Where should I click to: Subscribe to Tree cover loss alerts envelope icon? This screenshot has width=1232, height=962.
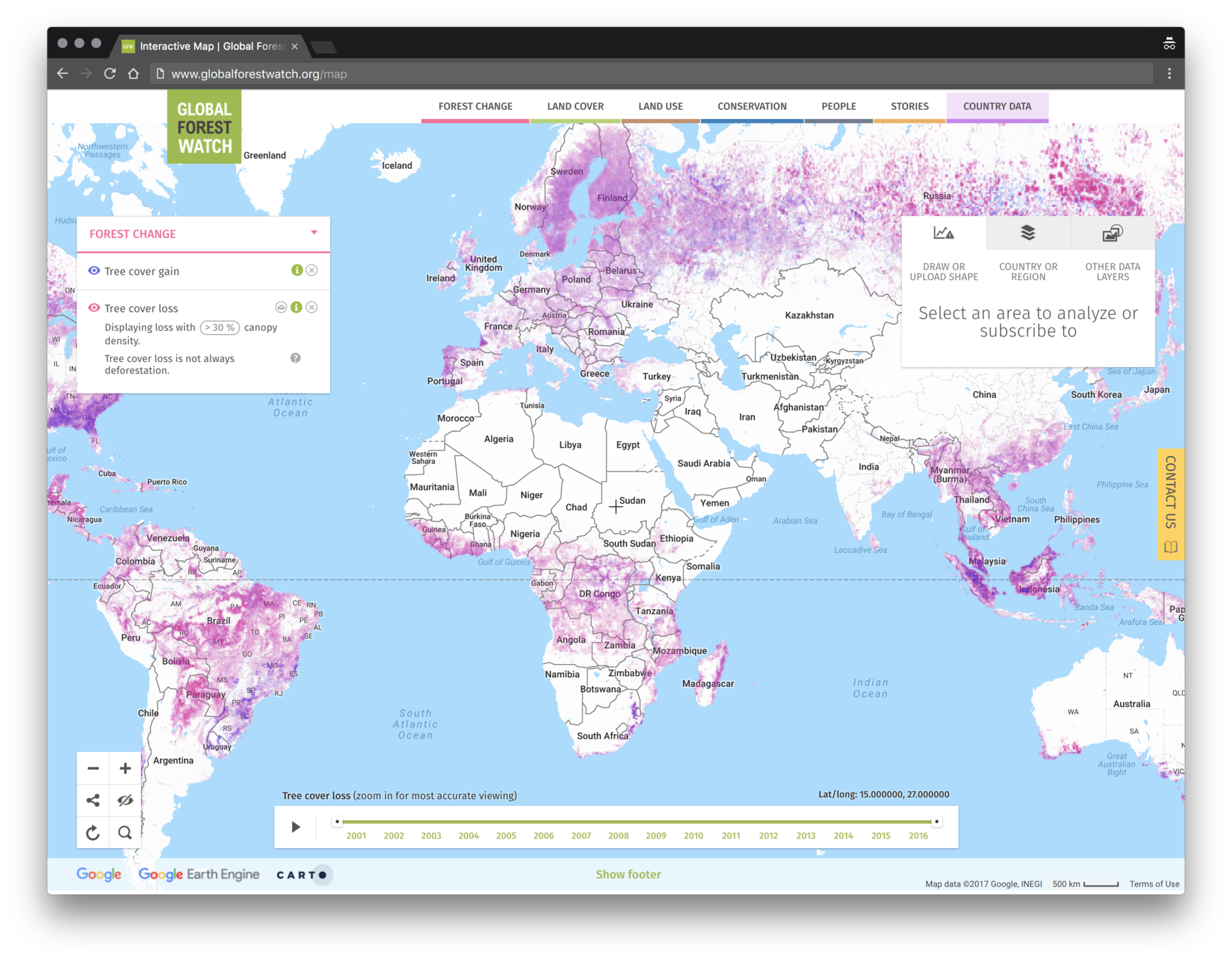click(281, 308)
